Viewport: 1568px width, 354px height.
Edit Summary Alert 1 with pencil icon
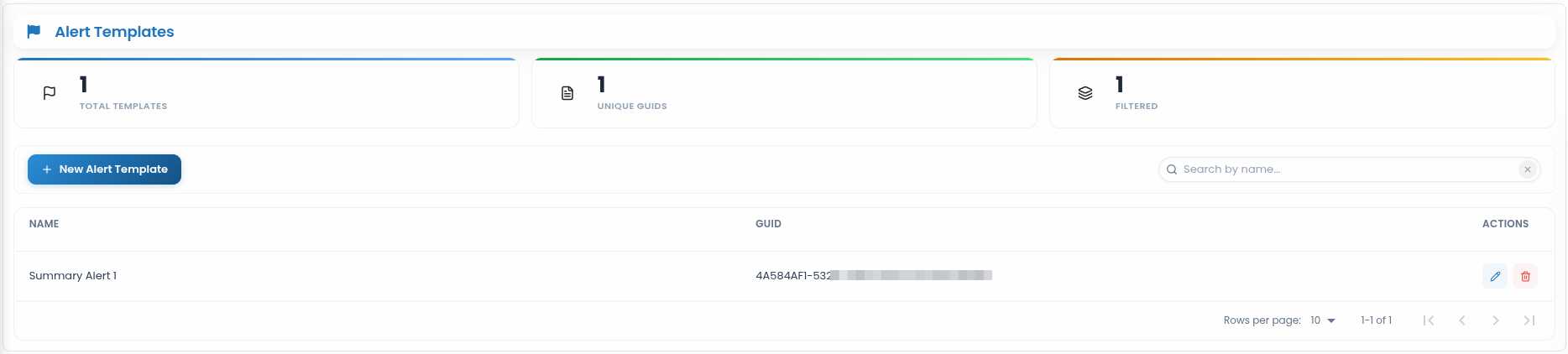(1495, 276)
